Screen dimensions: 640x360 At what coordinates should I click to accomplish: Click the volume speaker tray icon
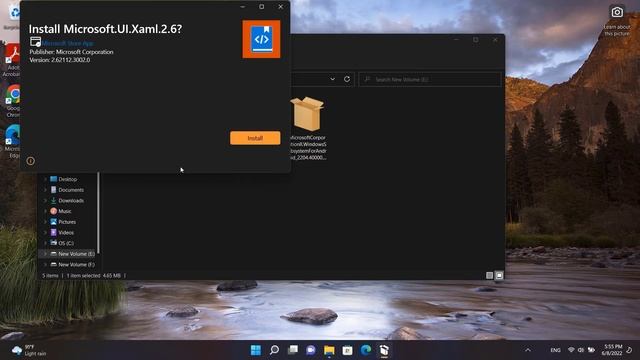(x=581, y=350)
